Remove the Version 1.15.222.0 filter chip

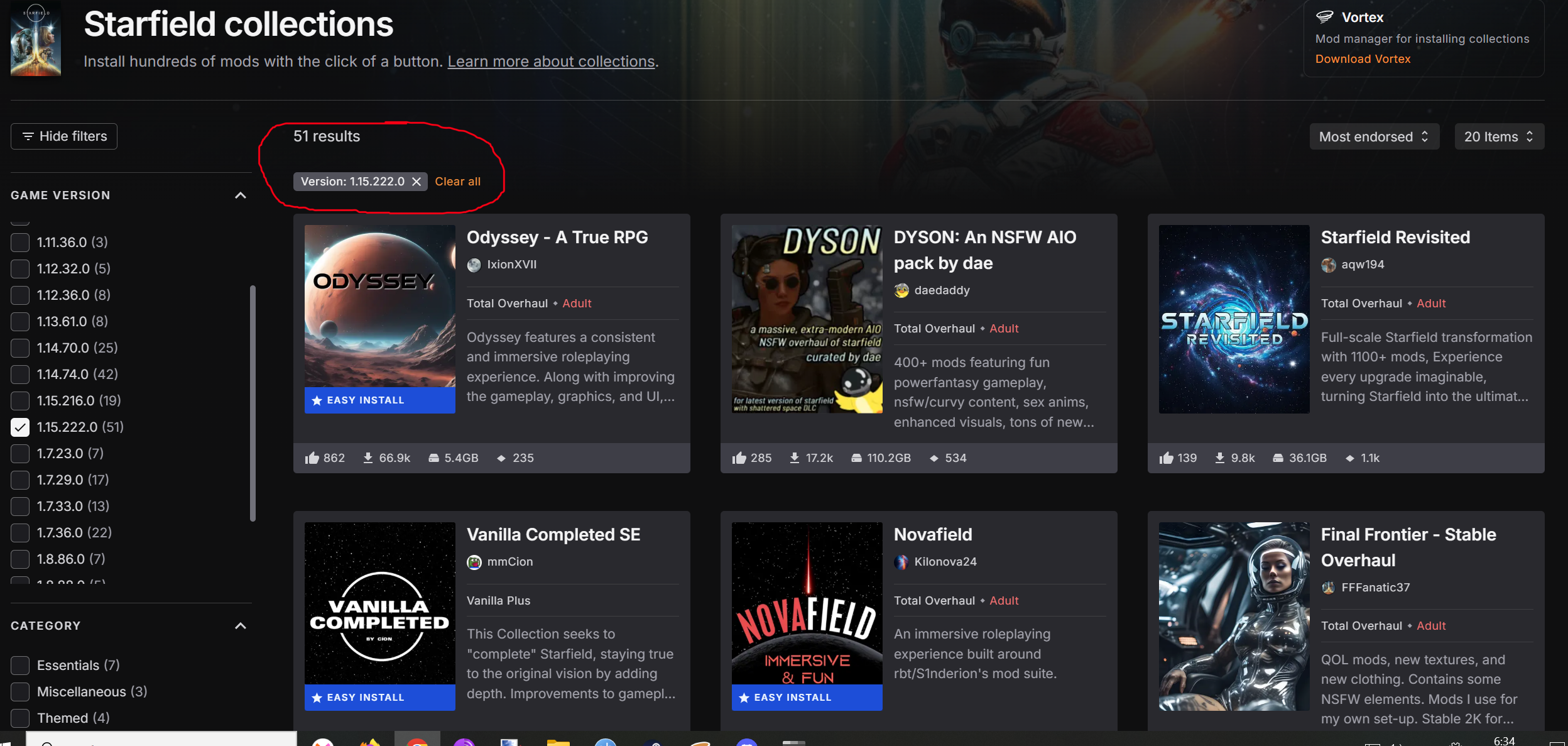pos(416,182)
